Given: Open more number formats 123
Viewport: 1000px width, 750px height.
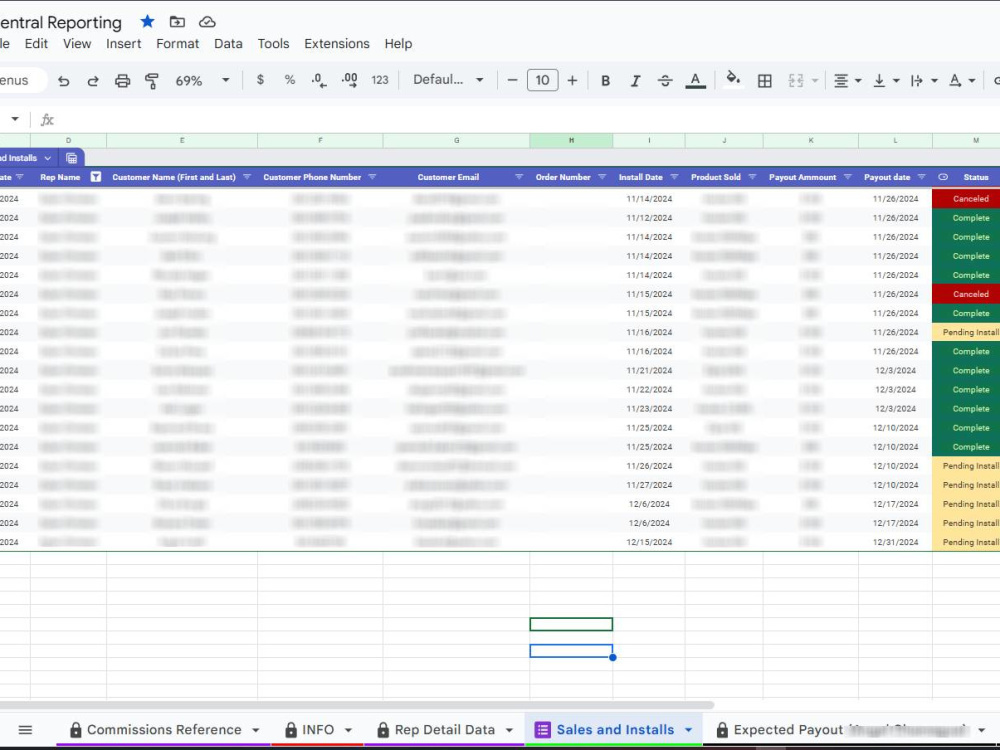Looking at the screenshot, I should pyautogui.click(x=379, y=80).
